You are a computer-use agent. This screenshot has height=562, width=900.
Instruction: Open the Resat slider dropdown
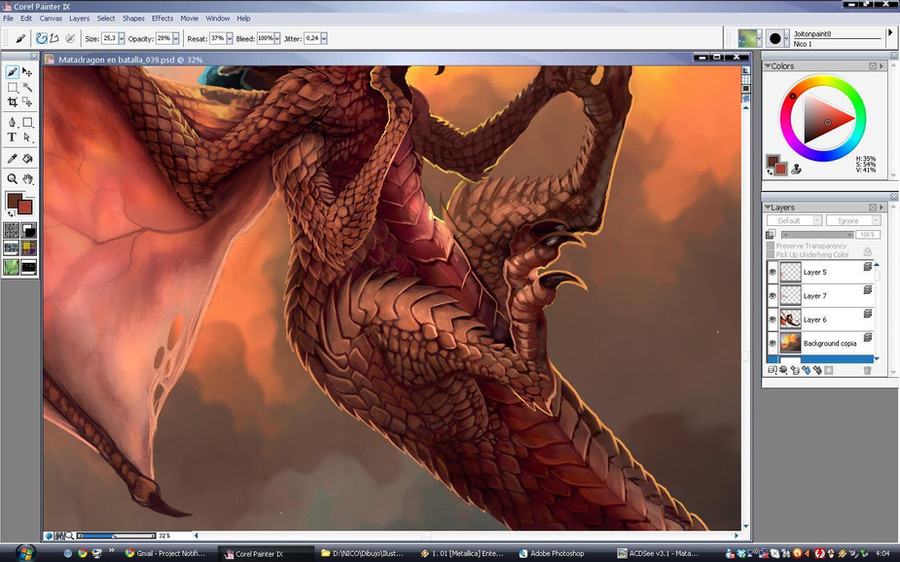pyautogui.click(x=230, y=38)
